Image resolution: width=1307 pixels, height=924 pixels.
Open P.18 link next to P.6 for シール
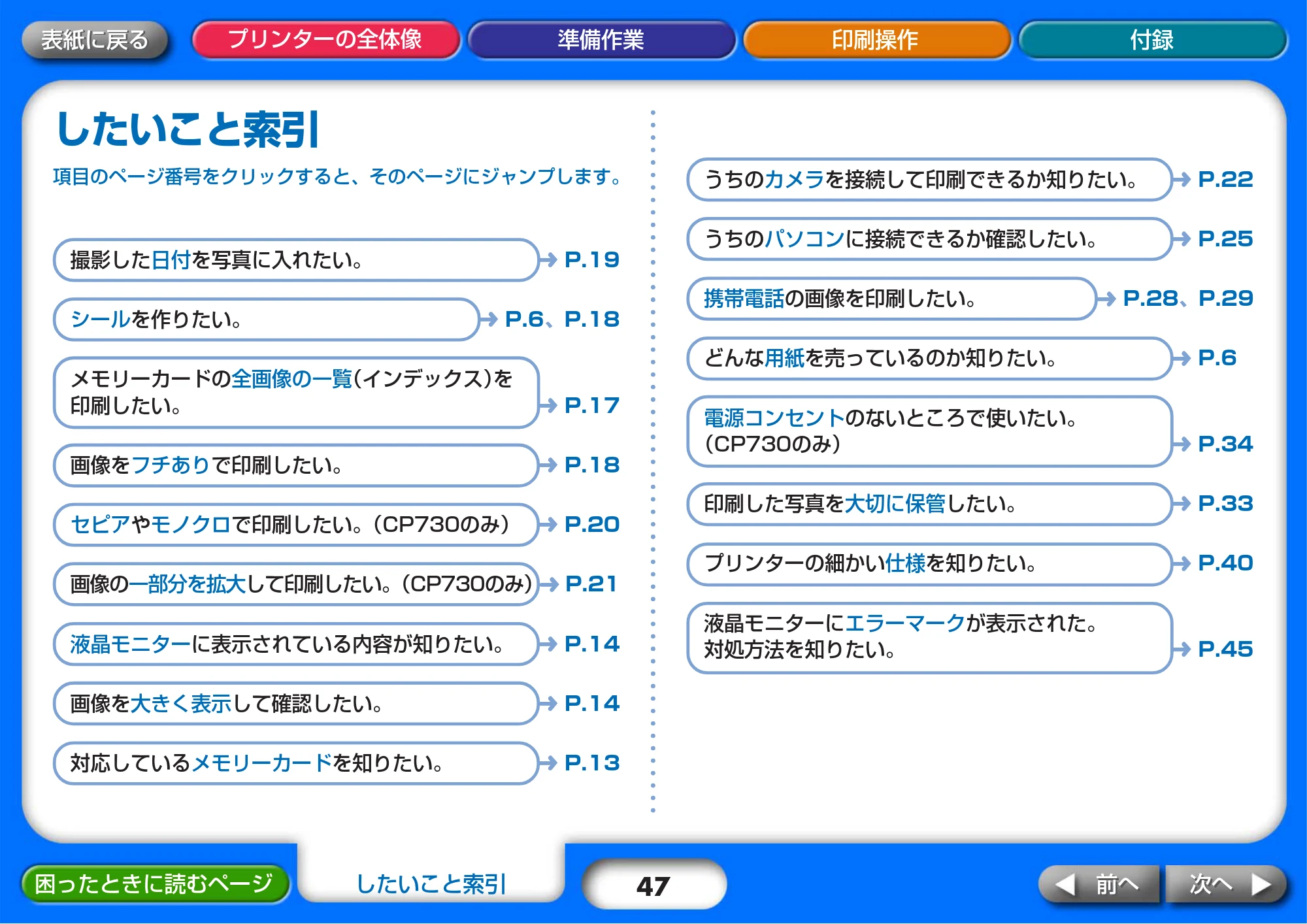point(591,320)
